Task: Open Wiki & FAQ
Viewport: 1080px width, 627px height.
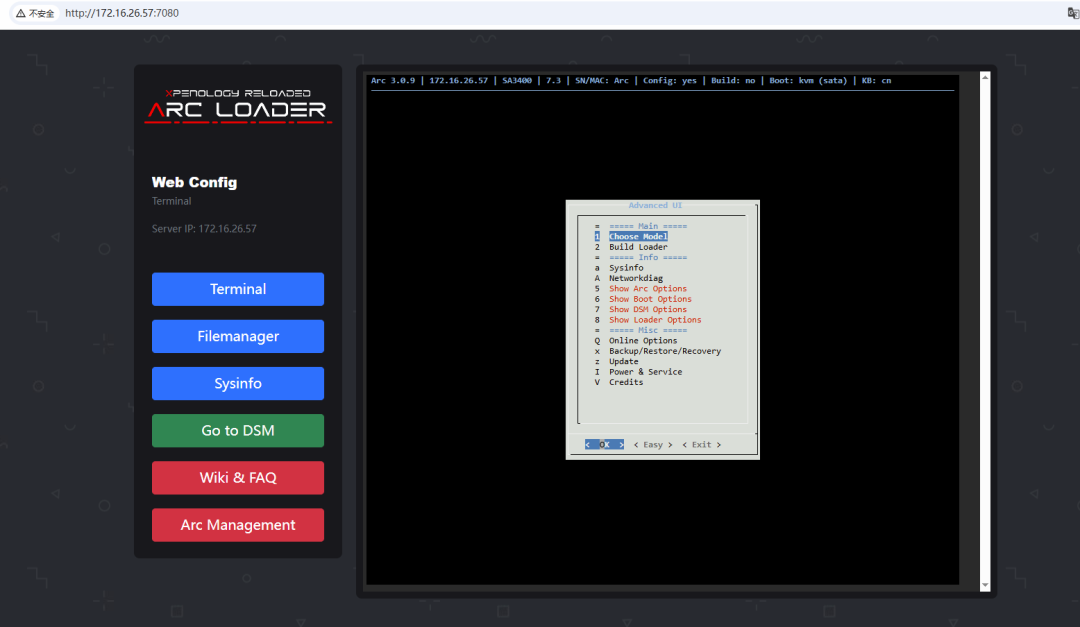Action: (238, 477)
